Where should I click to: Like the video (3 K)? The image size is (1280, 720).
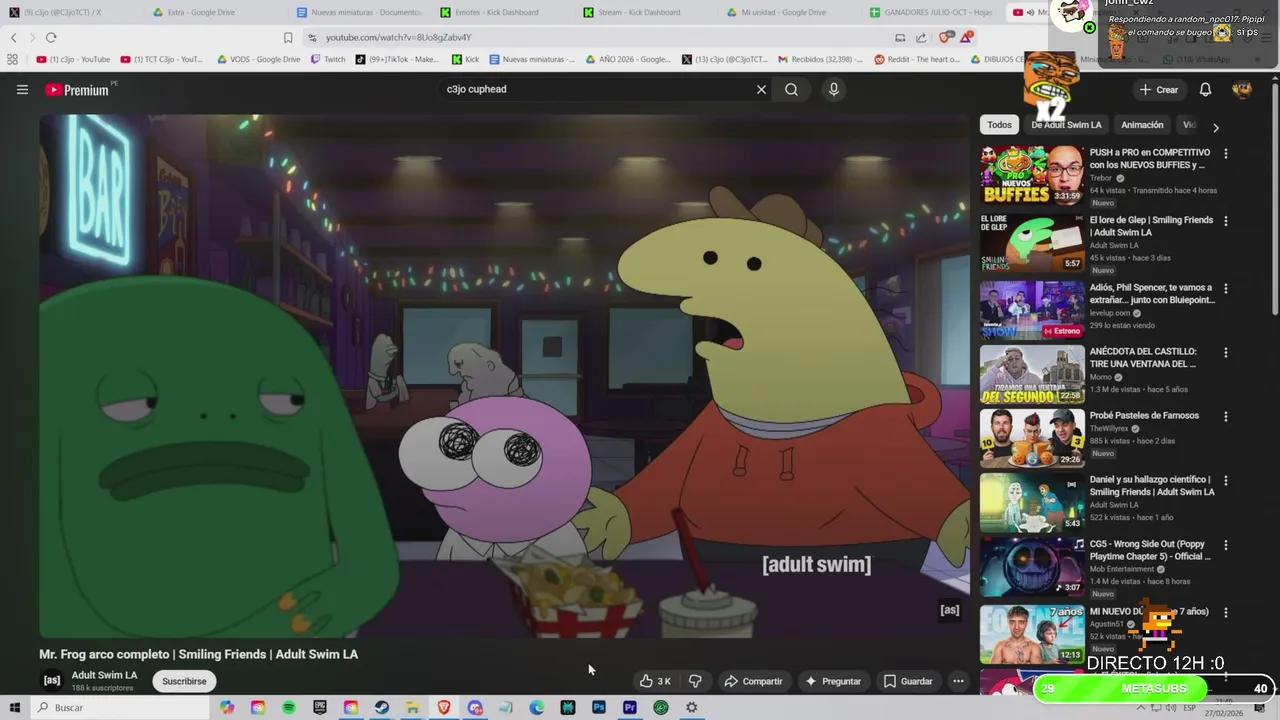655,681
